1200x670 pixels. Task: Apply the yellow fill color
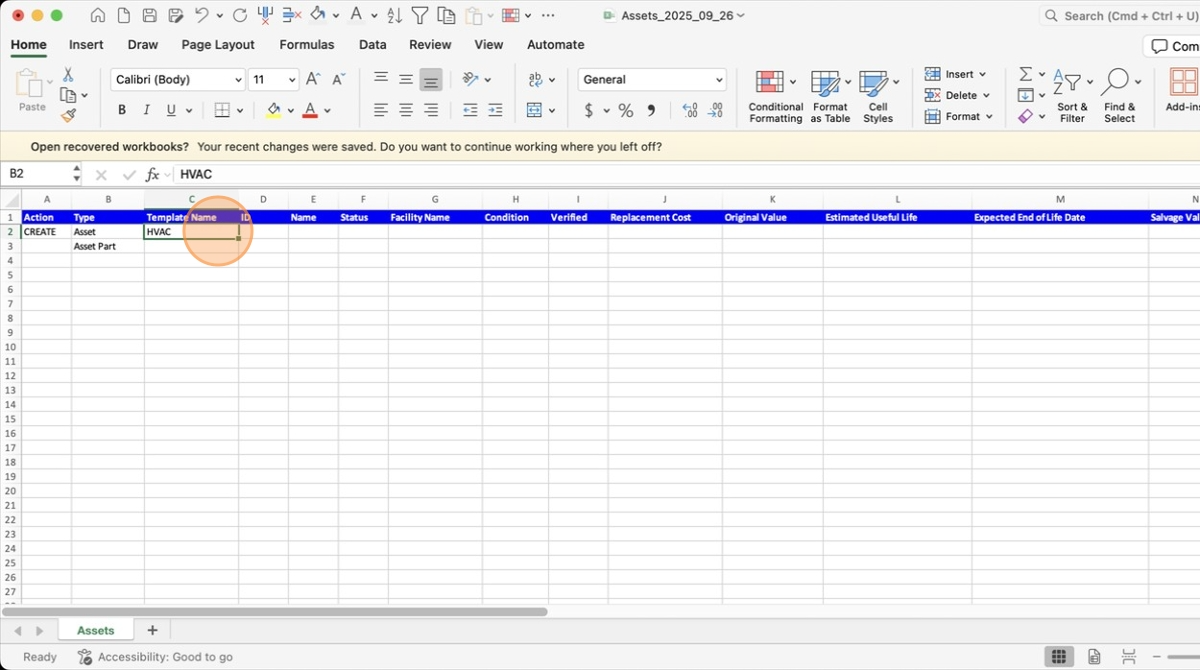(273, 111)
